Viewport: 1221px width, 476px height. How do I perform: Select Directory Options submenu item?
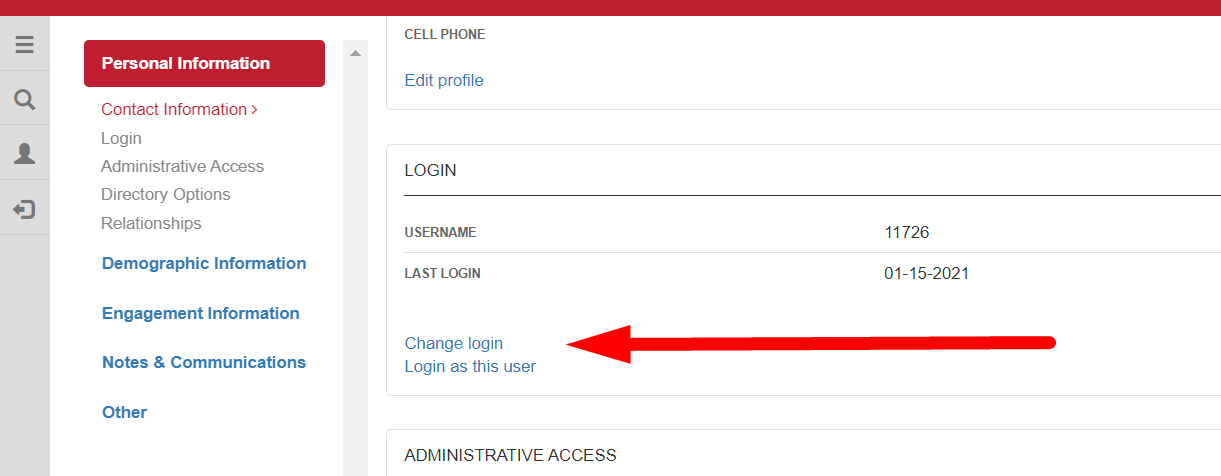pos(166,194)
